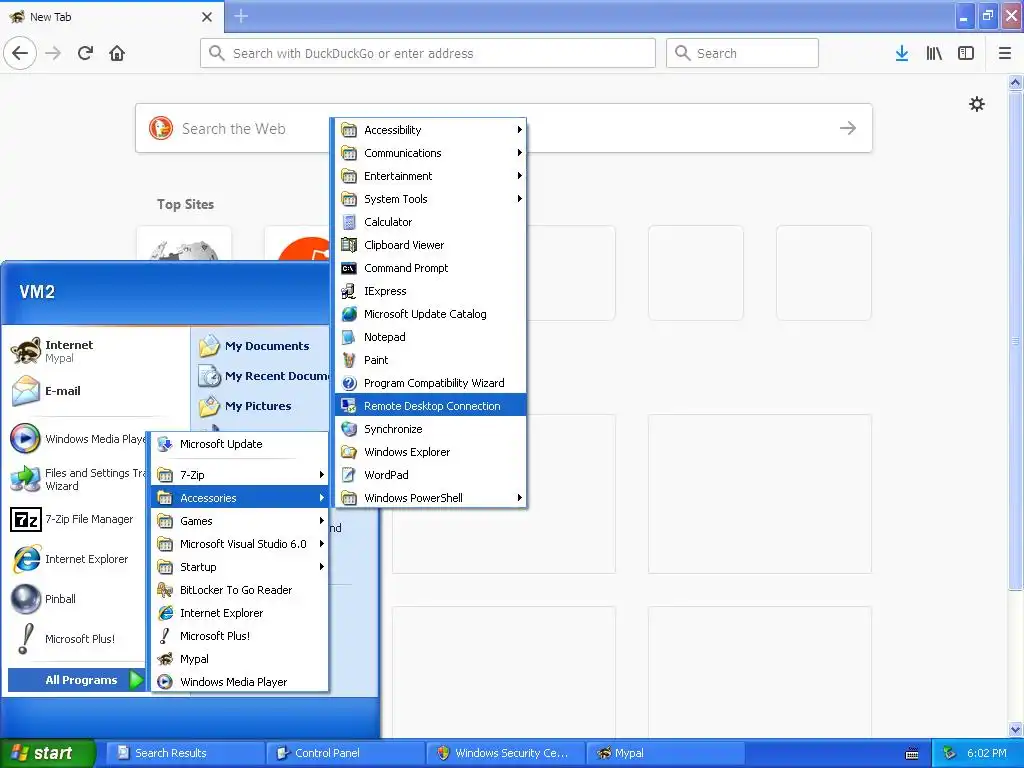Open Search Results taskbar window
Image resolution: width=1024 pixels, height=768 pixels.
coord(185,753)
